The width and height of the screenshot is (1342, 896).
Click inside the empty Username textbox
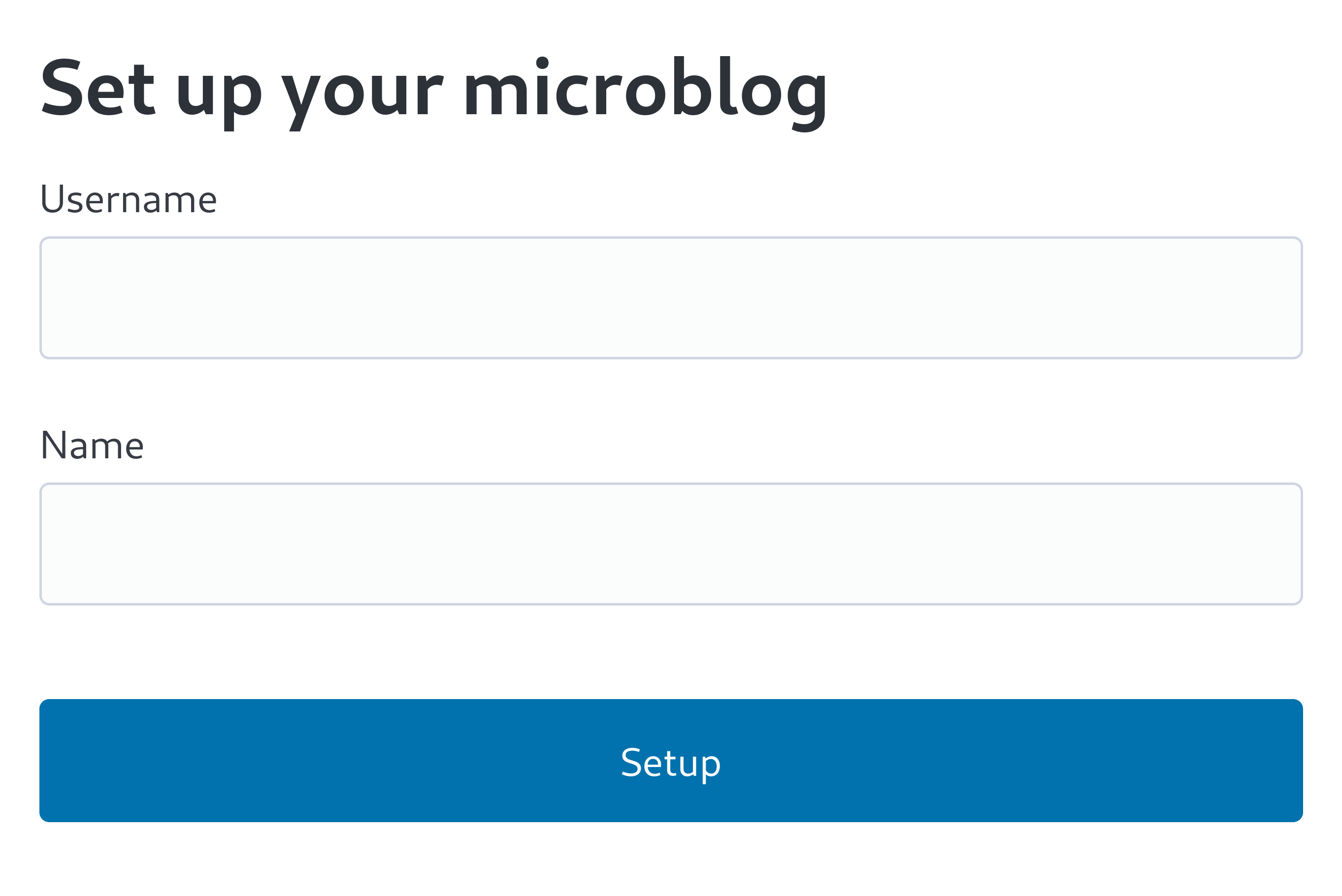671,298
